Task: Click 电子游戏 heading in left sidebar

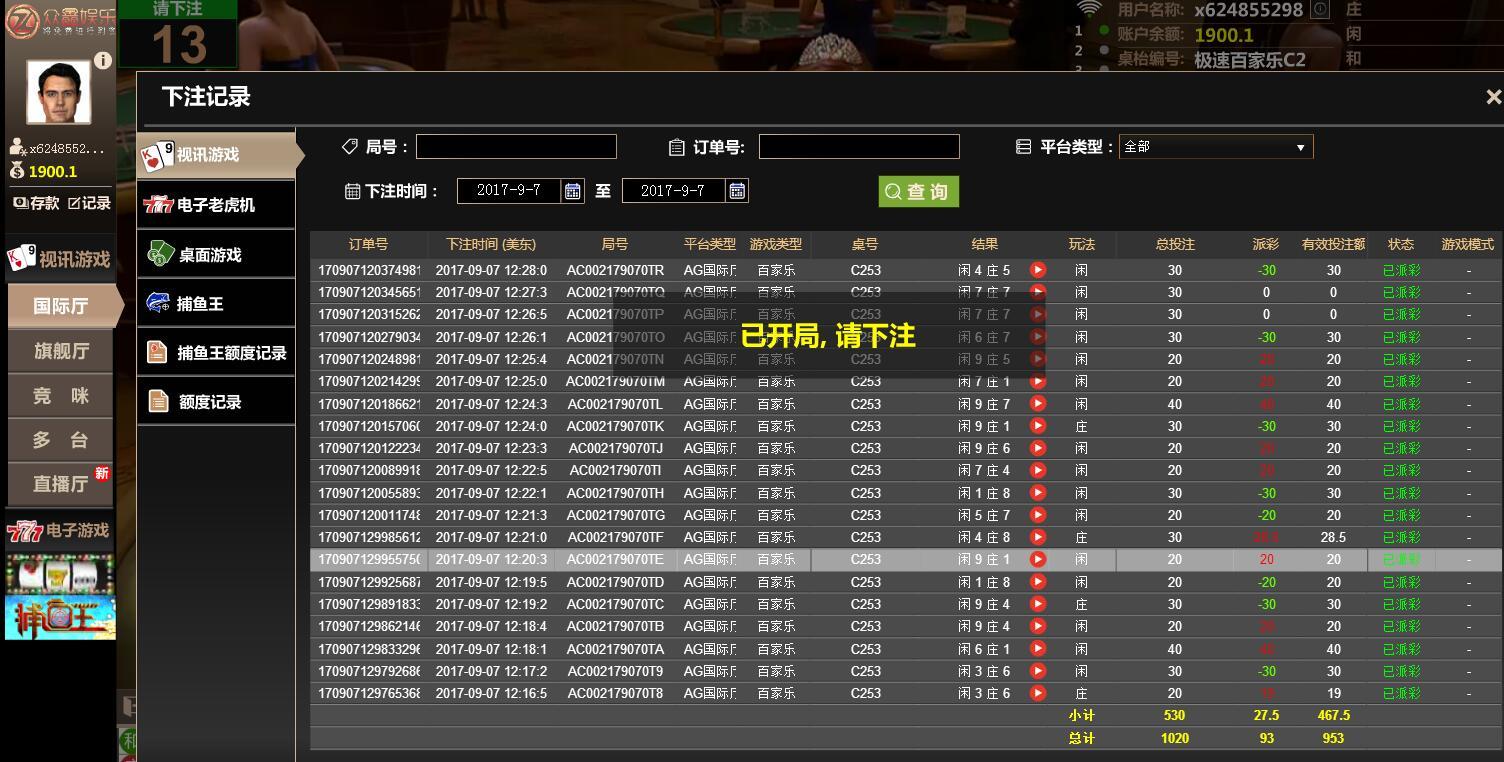Action: (x=60, y=531)
